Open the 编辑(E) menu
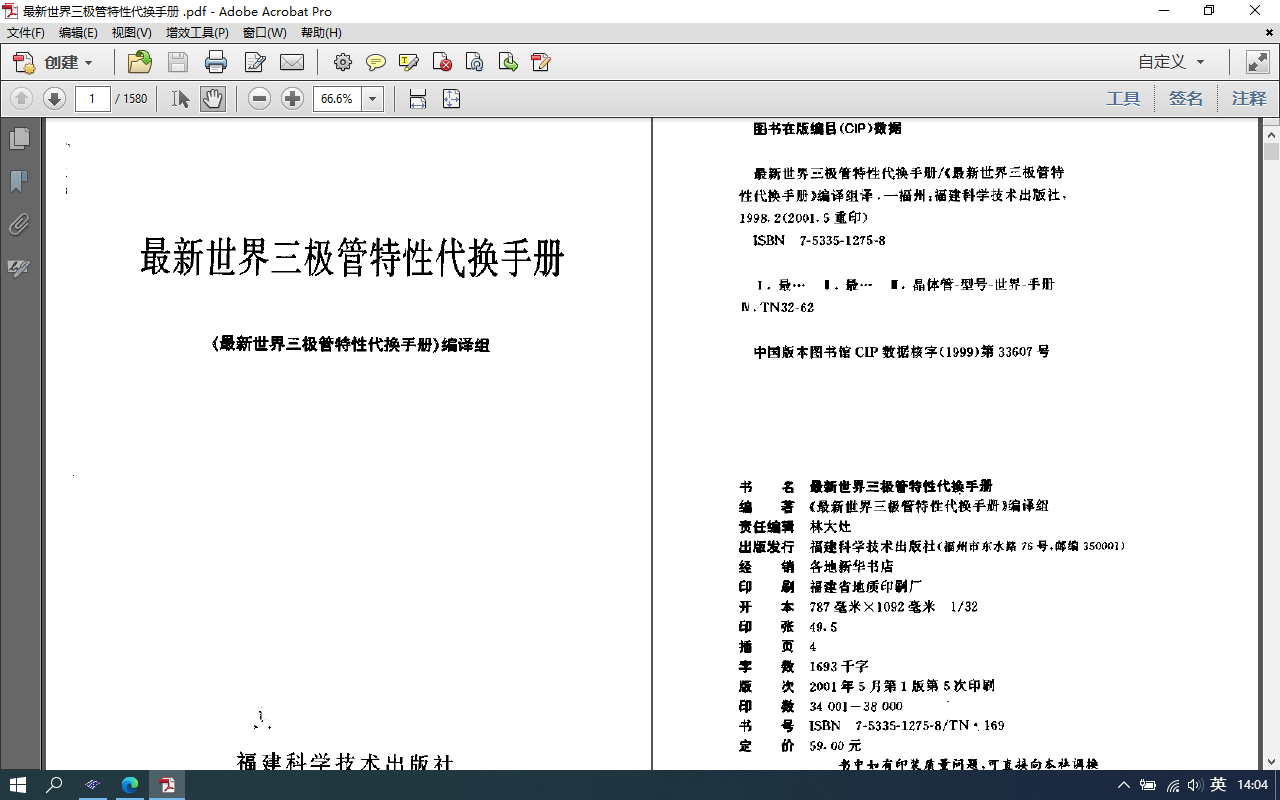The height and width of the screenshot is (800, 1280). click(x=78, y=33)
